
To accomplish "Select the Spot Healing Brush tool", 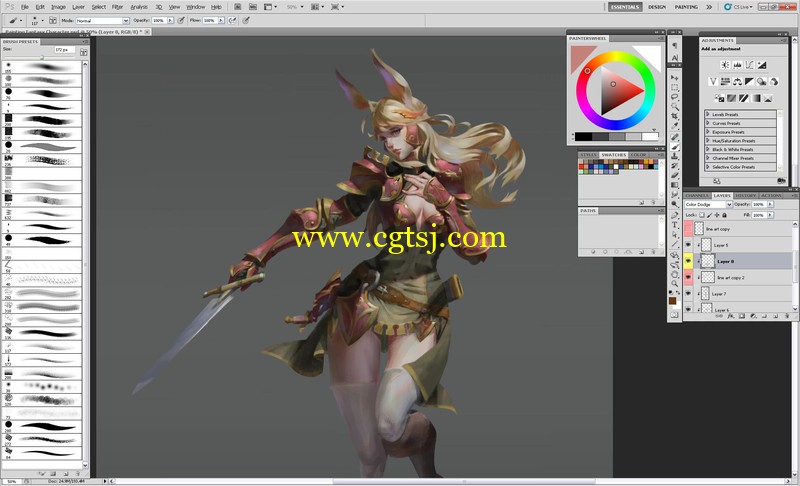I will pyautogui.click(x=674, y=137).
